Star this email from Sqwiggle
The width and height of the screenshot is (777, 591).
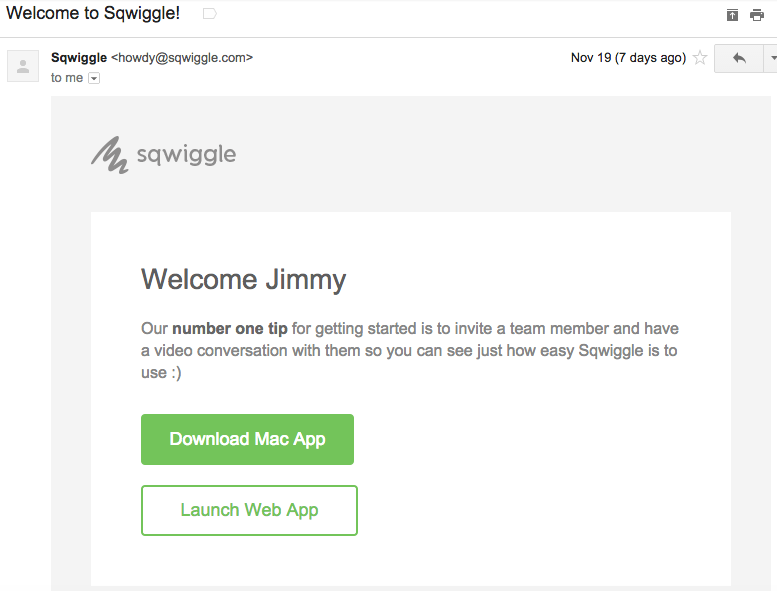tap(700, 58)
